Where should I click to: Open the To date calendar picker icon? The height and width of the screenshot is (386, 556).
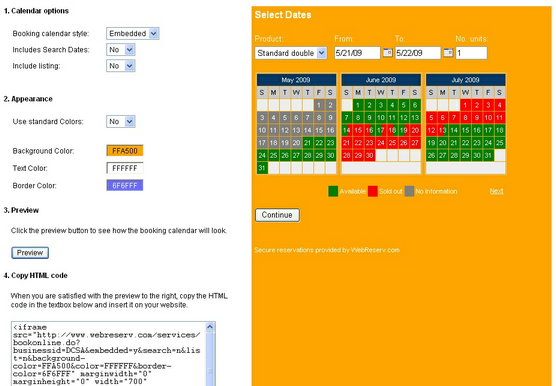448,53
